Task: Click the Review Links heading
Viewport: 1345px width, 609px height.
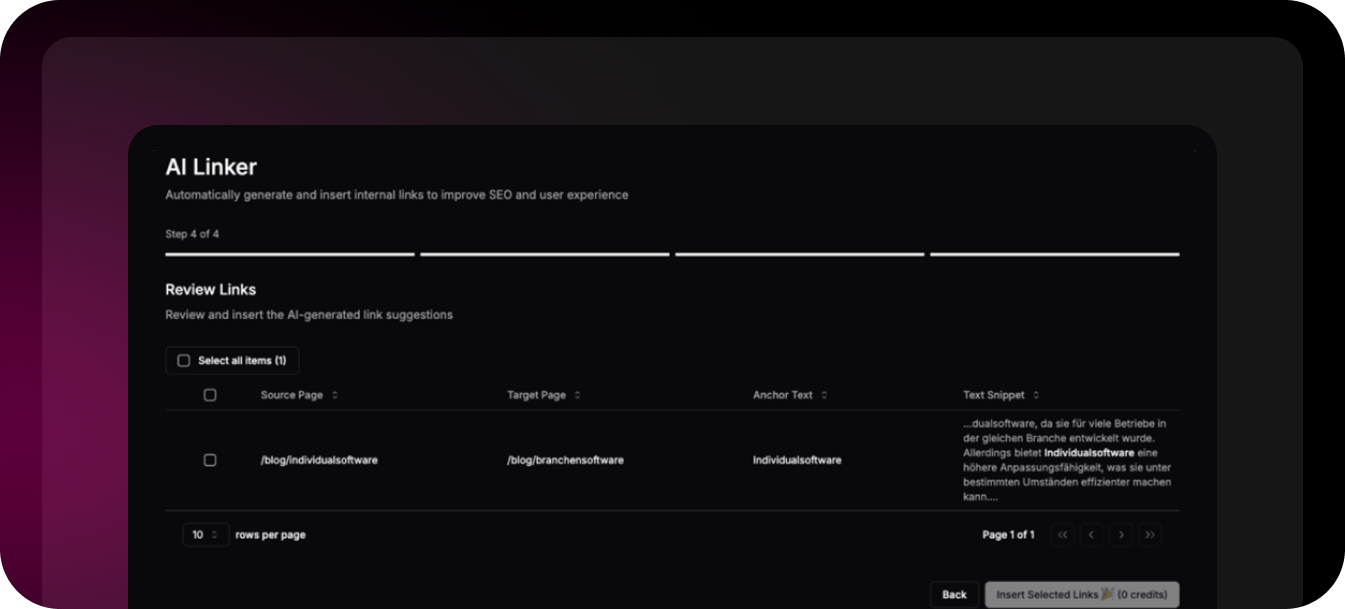Action: tap(211, 289)
